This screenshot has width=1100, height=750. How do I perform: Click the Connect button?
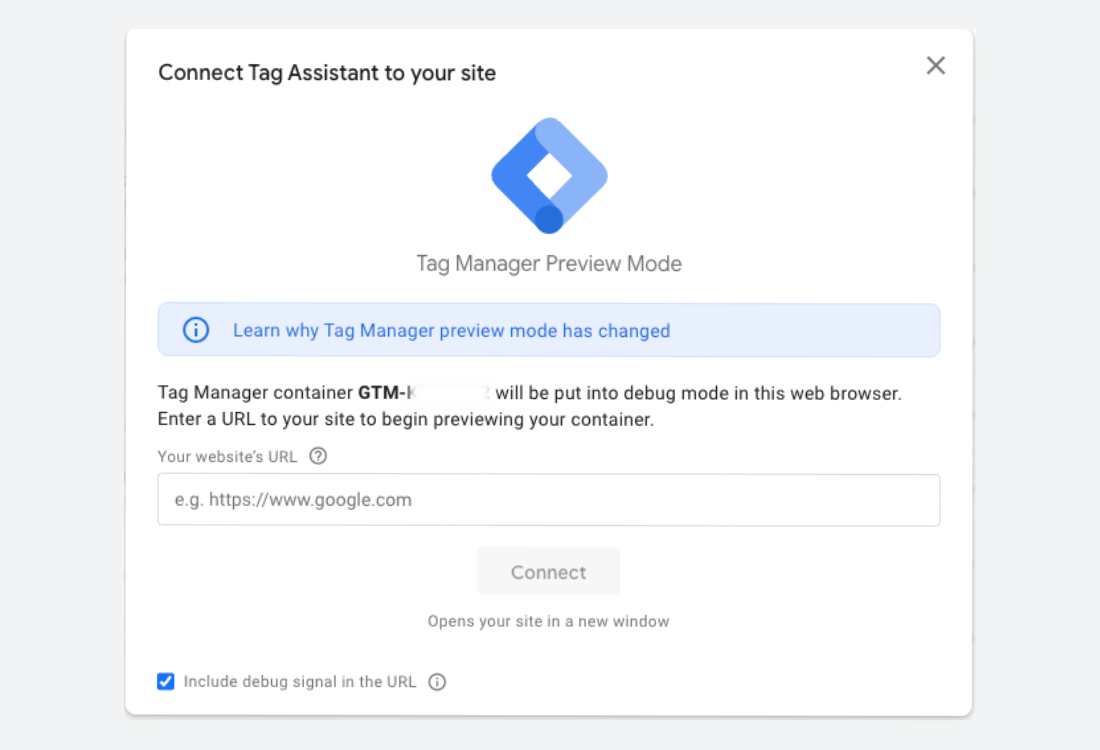point(549,572)
